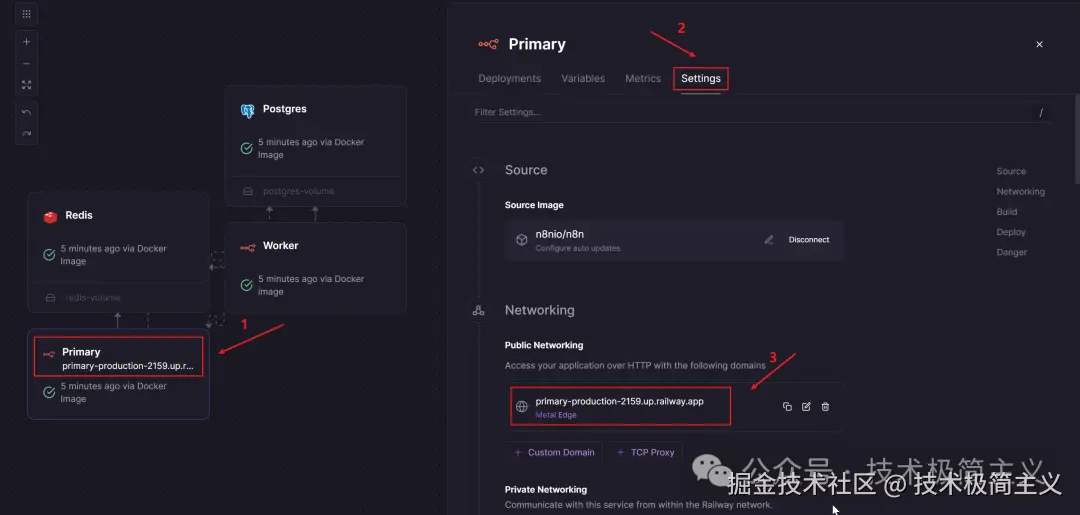Click the redis-volume label
This screenshot has width=1080, height=515.
point(93,297)
